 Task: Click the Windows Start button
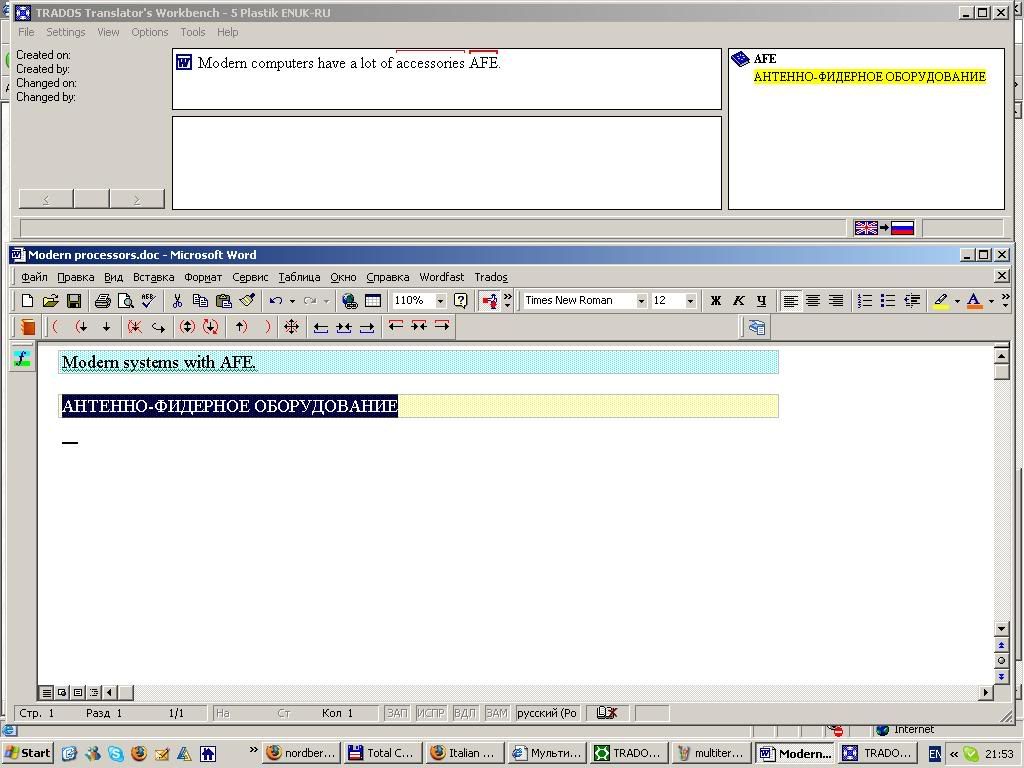tap(28, 753)
